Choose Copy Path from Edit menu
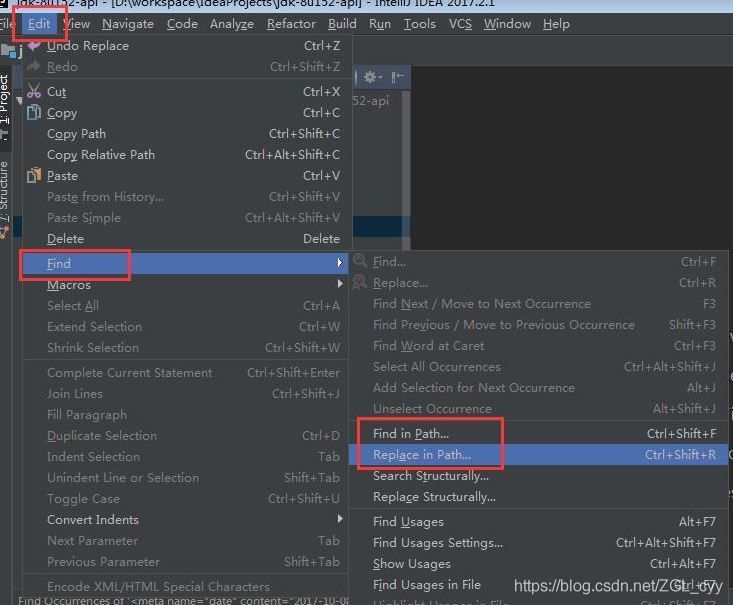733x605 pixels. pos(186,134)
